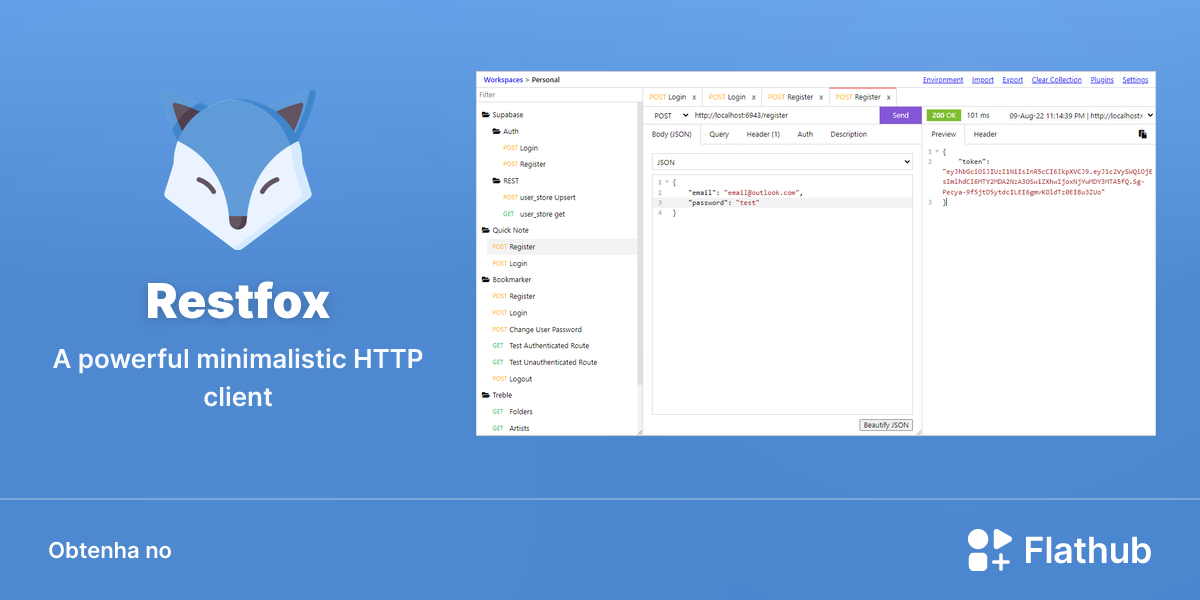Open POST Register under Auth folder

[x=524, y=164]
